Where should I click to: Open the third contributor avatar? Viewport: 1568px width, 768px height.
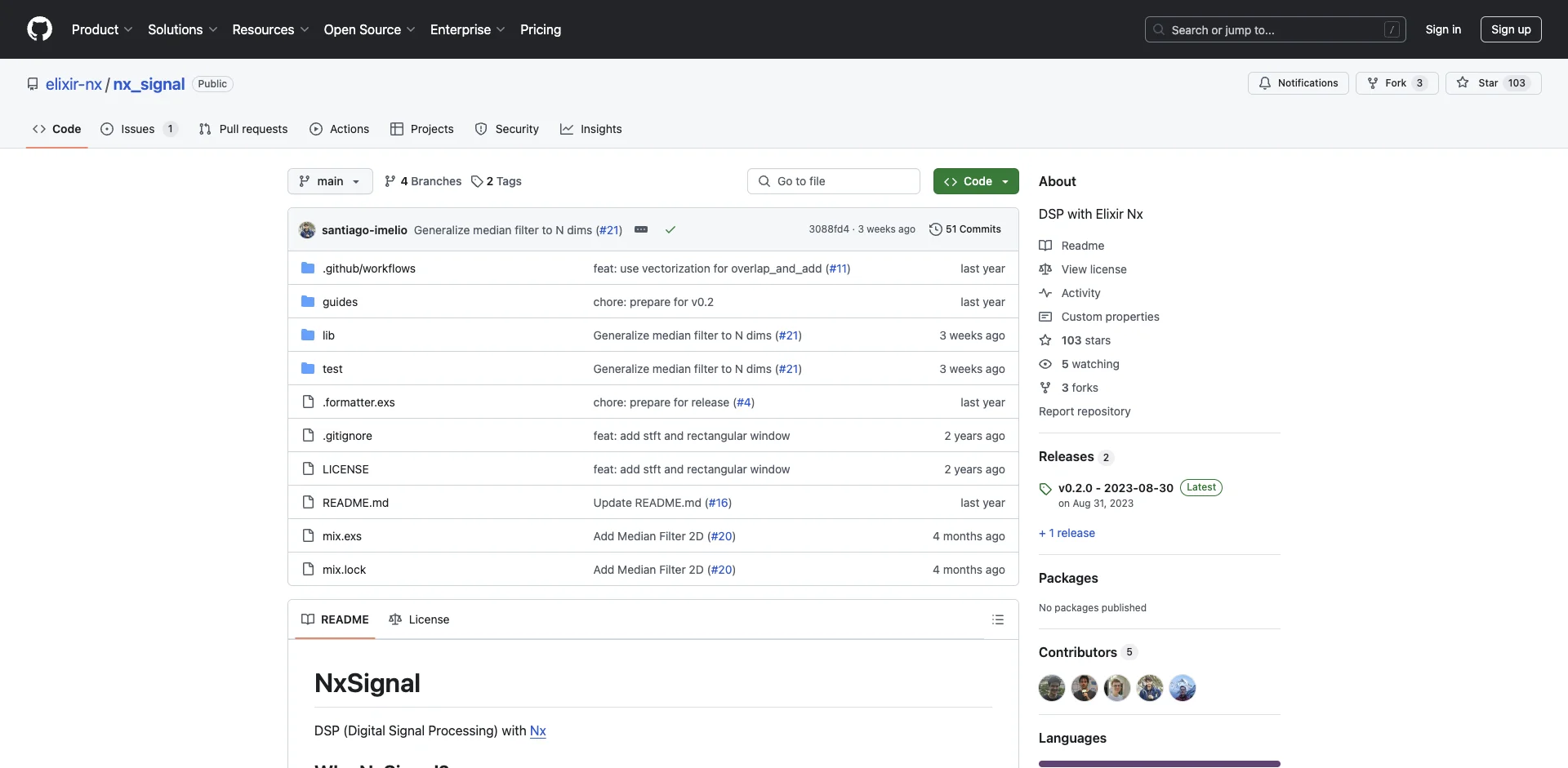(x=1117, y=688)
